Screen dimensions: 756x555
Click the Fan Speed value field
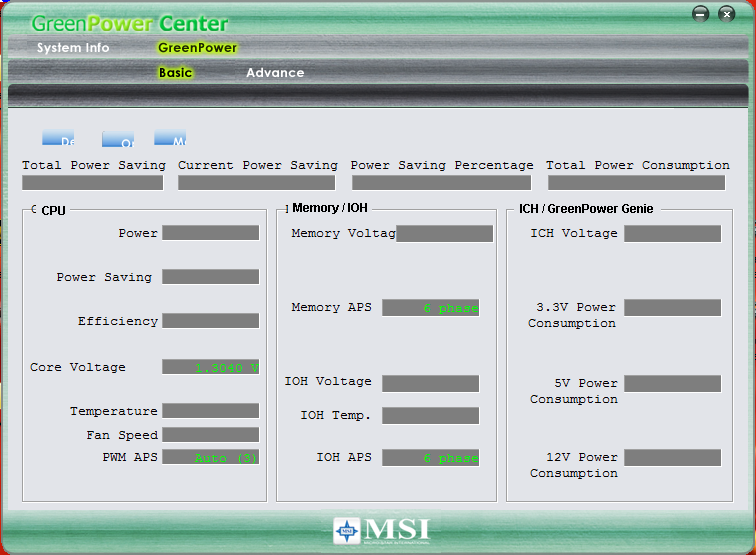coord(211,435)
